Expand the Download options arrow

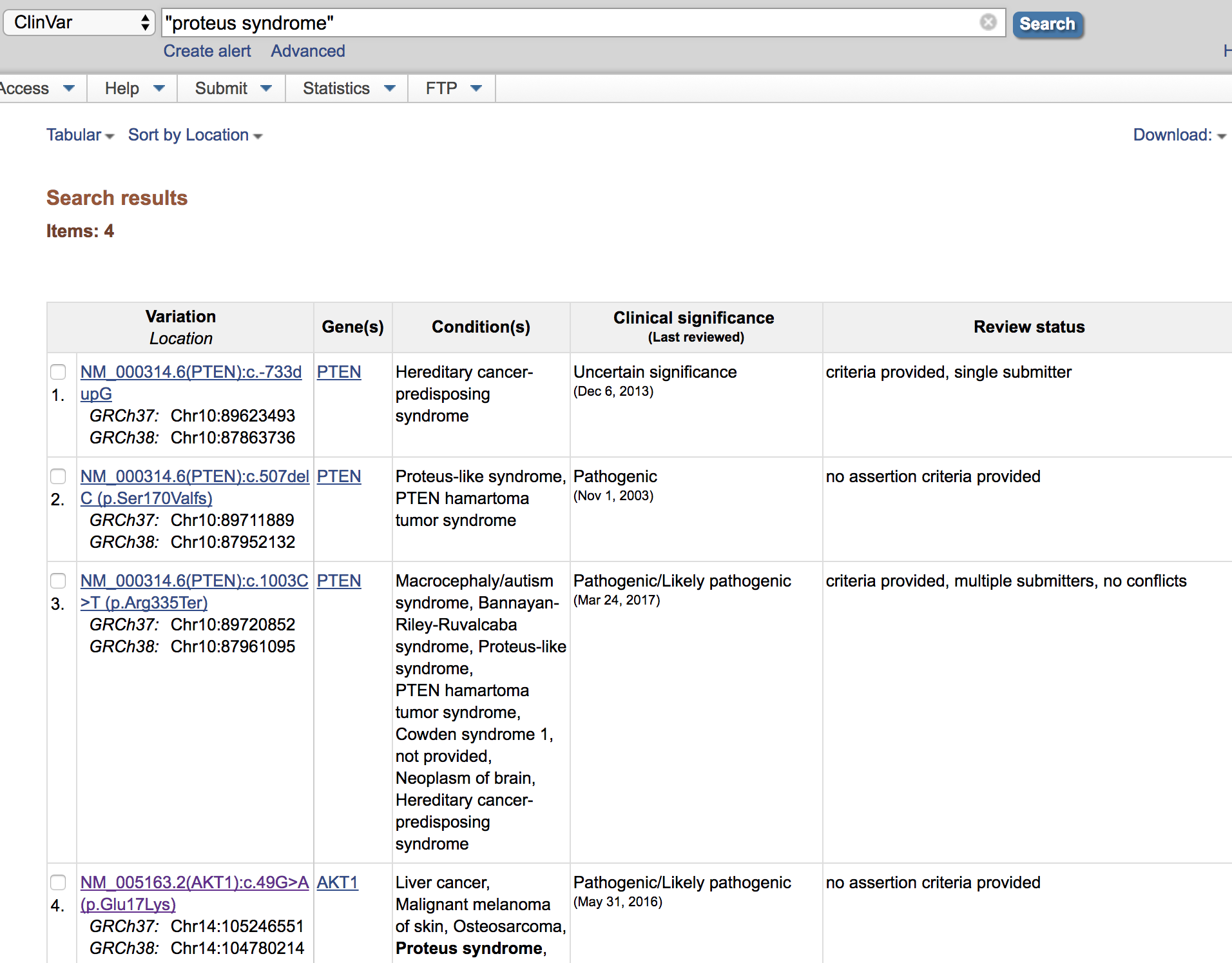tap(1222, 136)
